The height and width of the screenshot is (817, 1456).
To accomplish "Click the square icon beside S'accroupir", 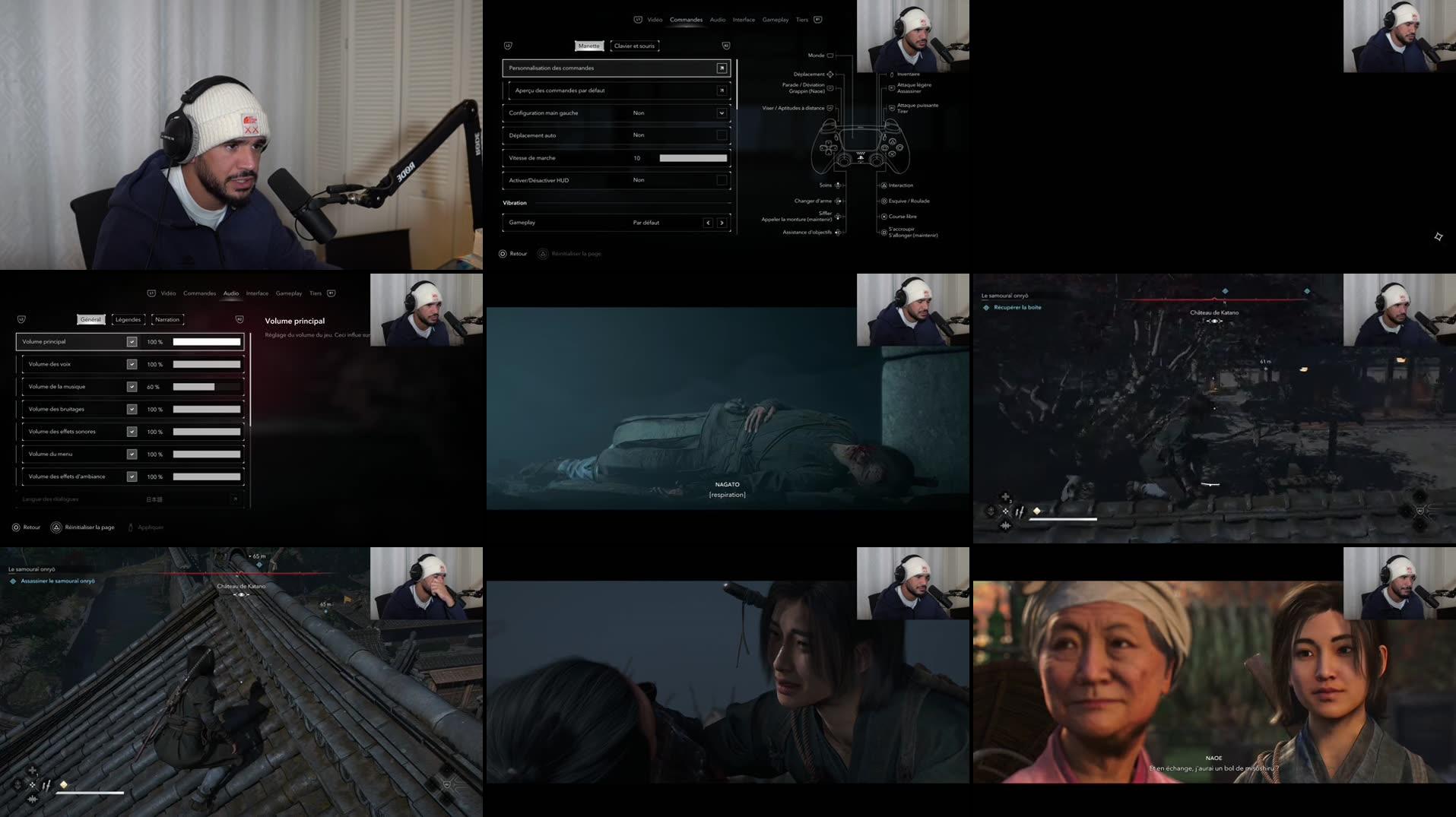I will [x=883, y=233].
